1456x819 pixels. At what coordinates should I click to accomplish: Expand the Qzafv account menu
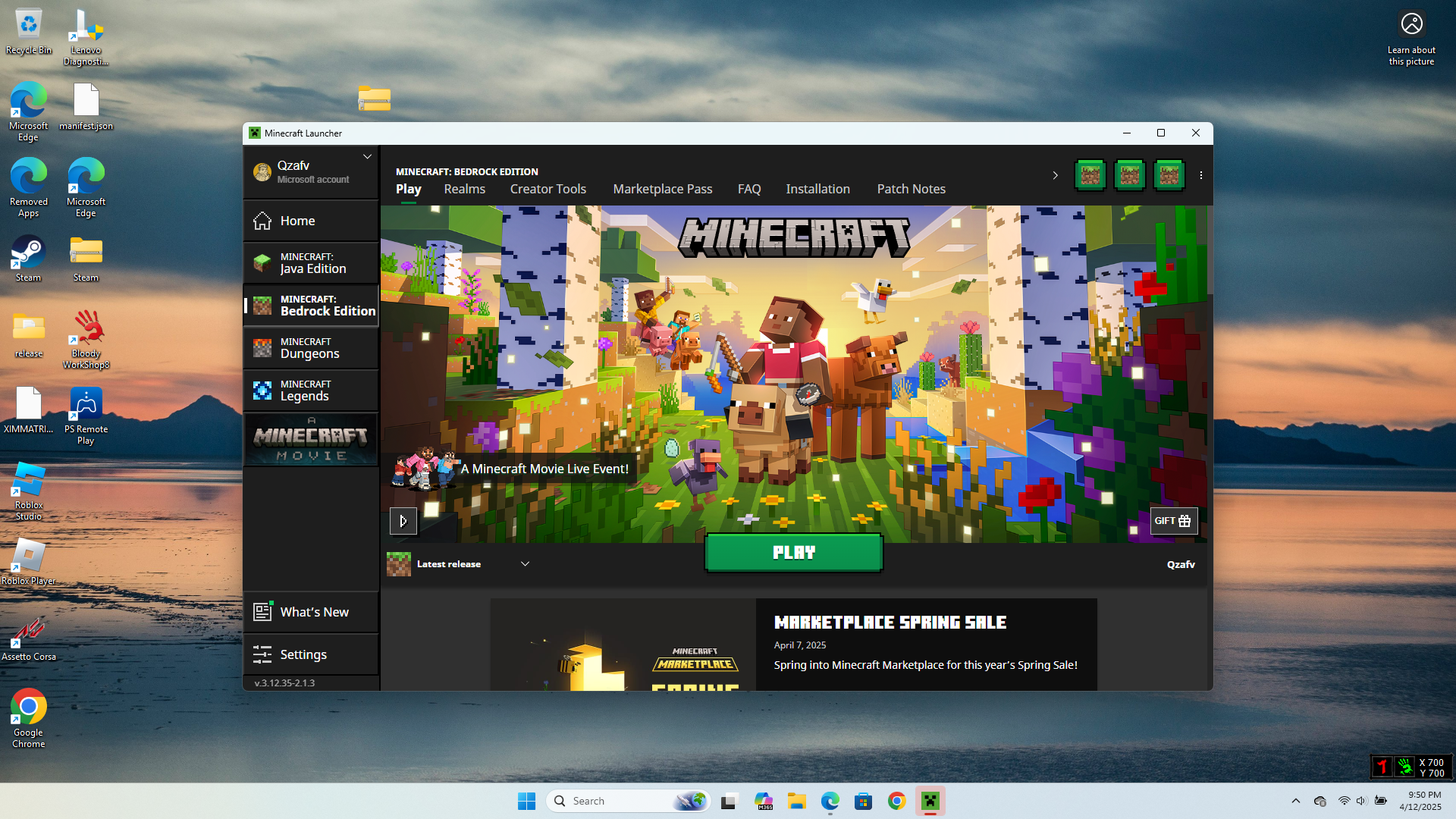367,157
